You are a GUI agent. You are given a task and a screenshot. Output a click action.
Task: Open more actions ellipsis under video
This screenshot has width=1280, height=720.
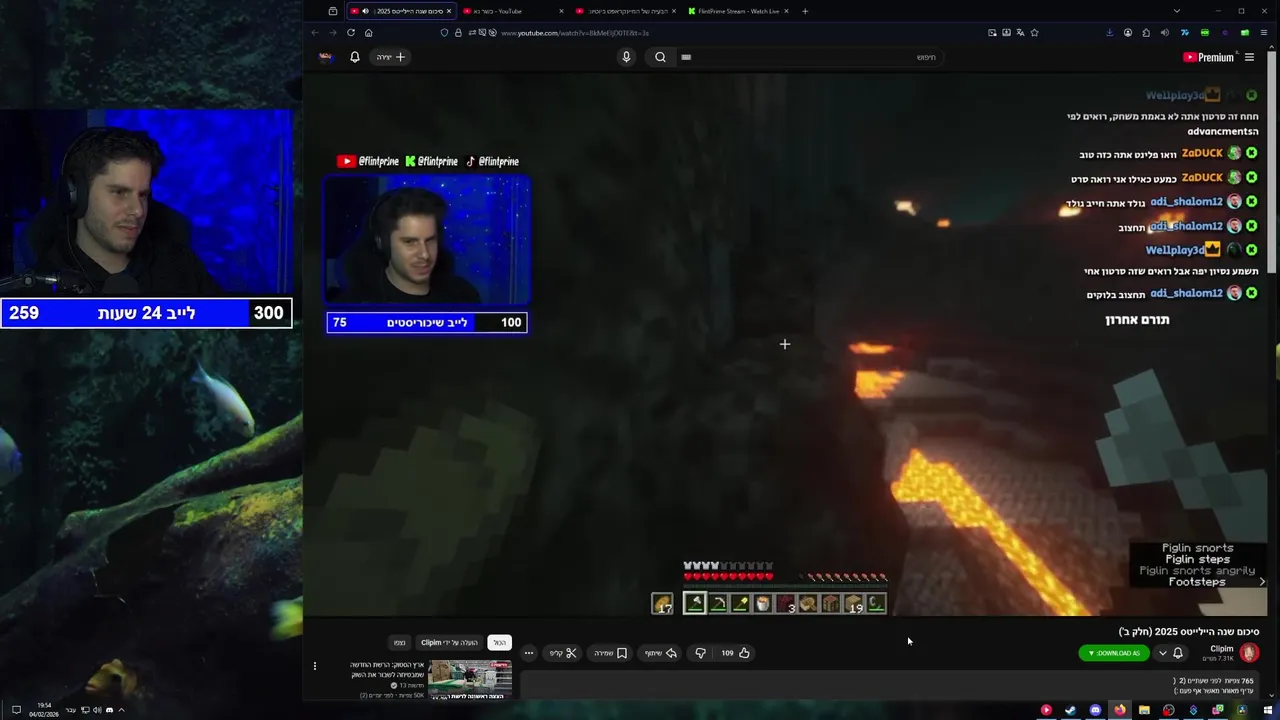pyautogui.click(x=529, y=653)
